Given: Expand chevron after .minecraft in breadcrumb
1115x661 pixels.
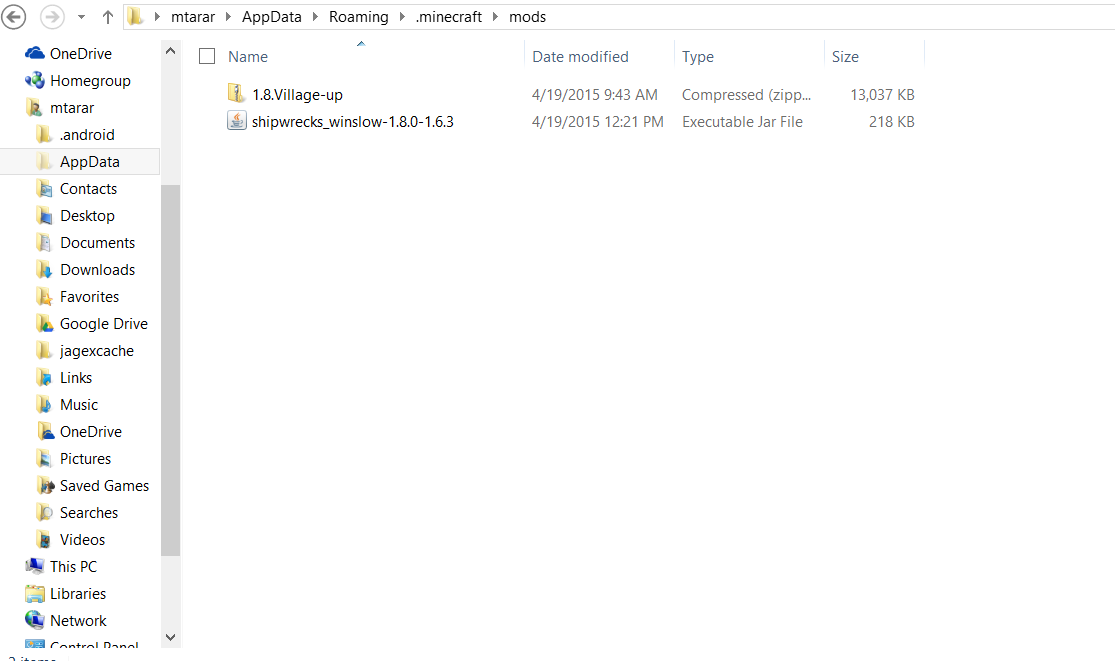Looking at the screenshot, I should [x=496, y=16].
